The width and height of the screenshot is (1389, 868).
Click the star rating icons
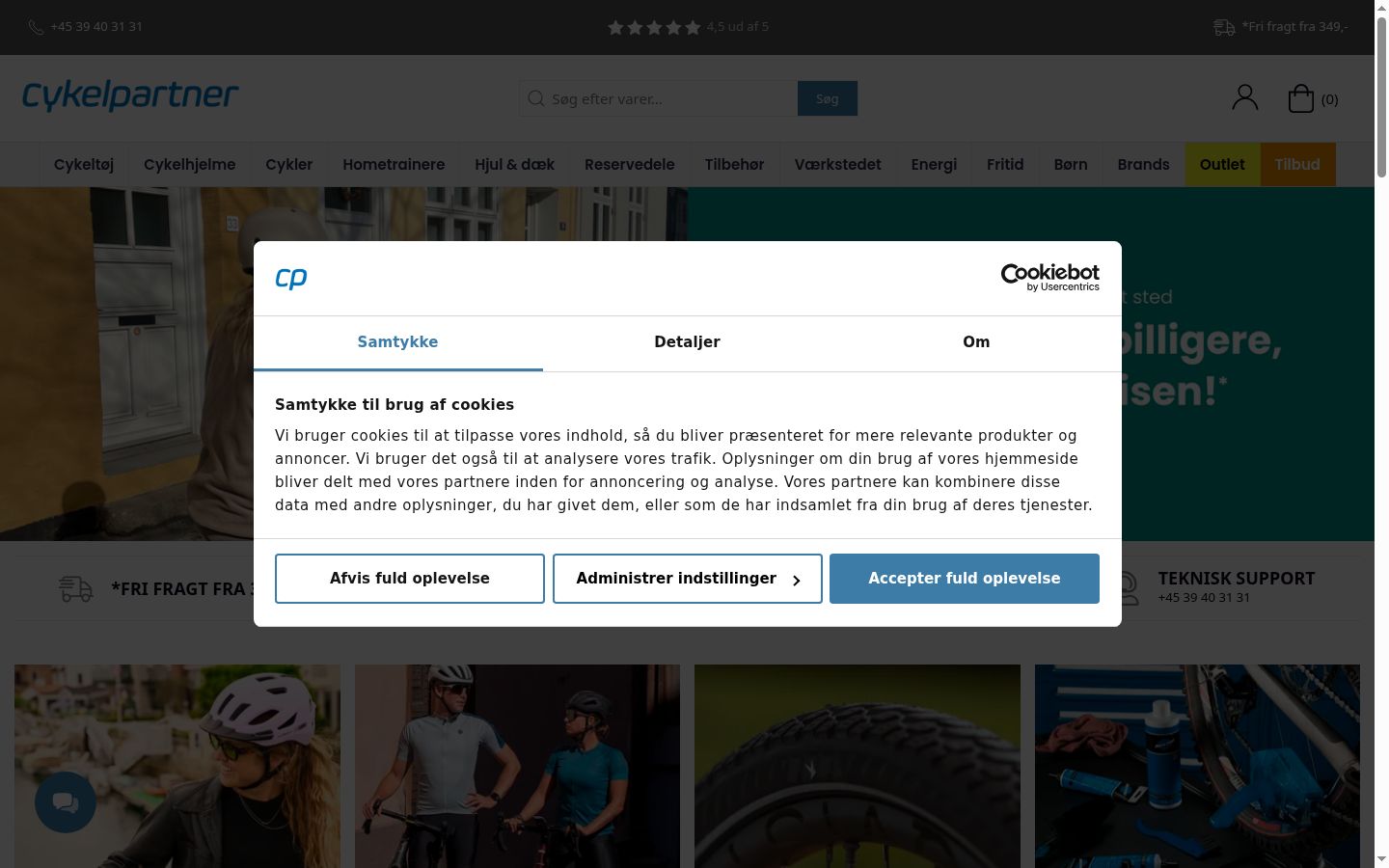pos(654,27)
